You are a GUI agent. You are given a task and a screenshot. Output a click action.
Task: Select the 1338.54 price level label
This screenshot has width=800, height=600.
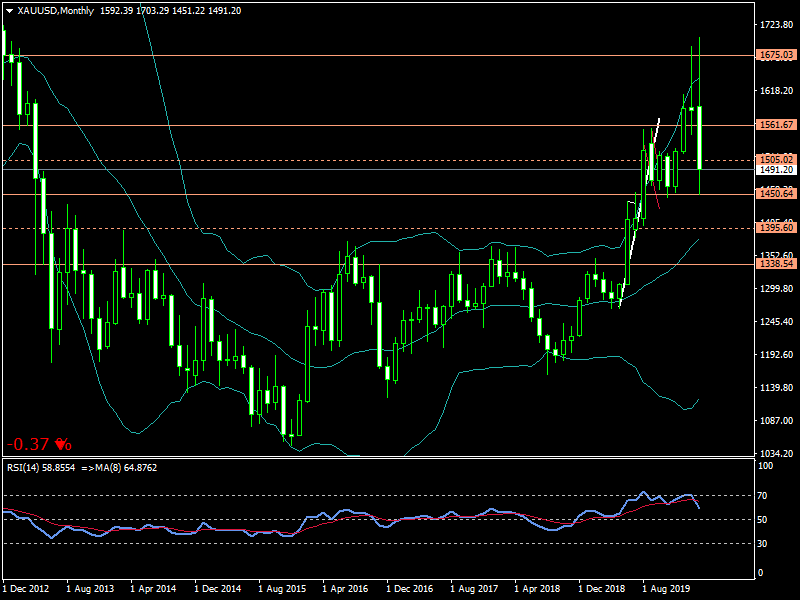coord(776,264)
